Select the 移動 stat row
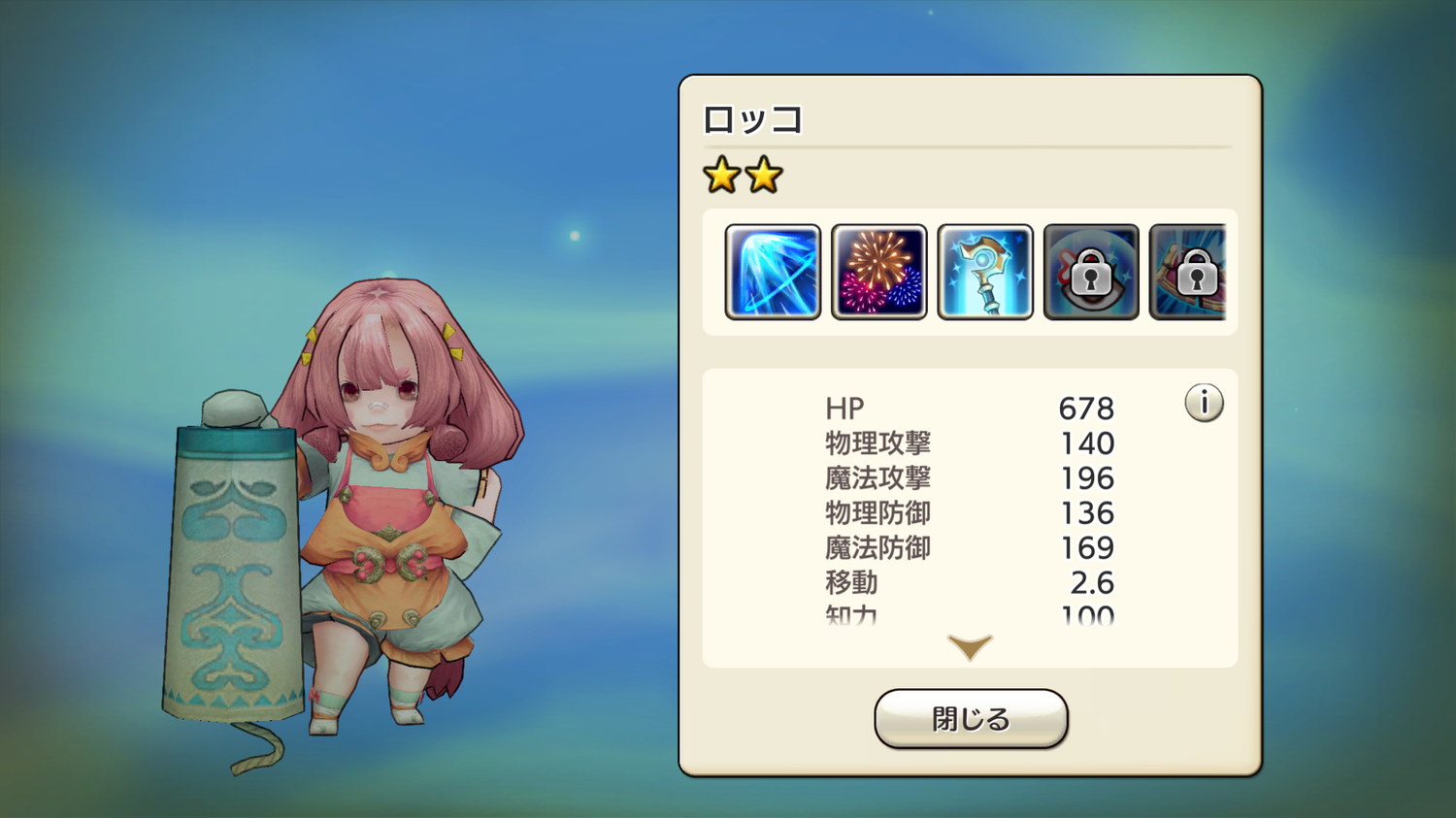Image resolution: width=1456 pixels, height=818 pixels. pyautogui.click(x=970, y=583)
